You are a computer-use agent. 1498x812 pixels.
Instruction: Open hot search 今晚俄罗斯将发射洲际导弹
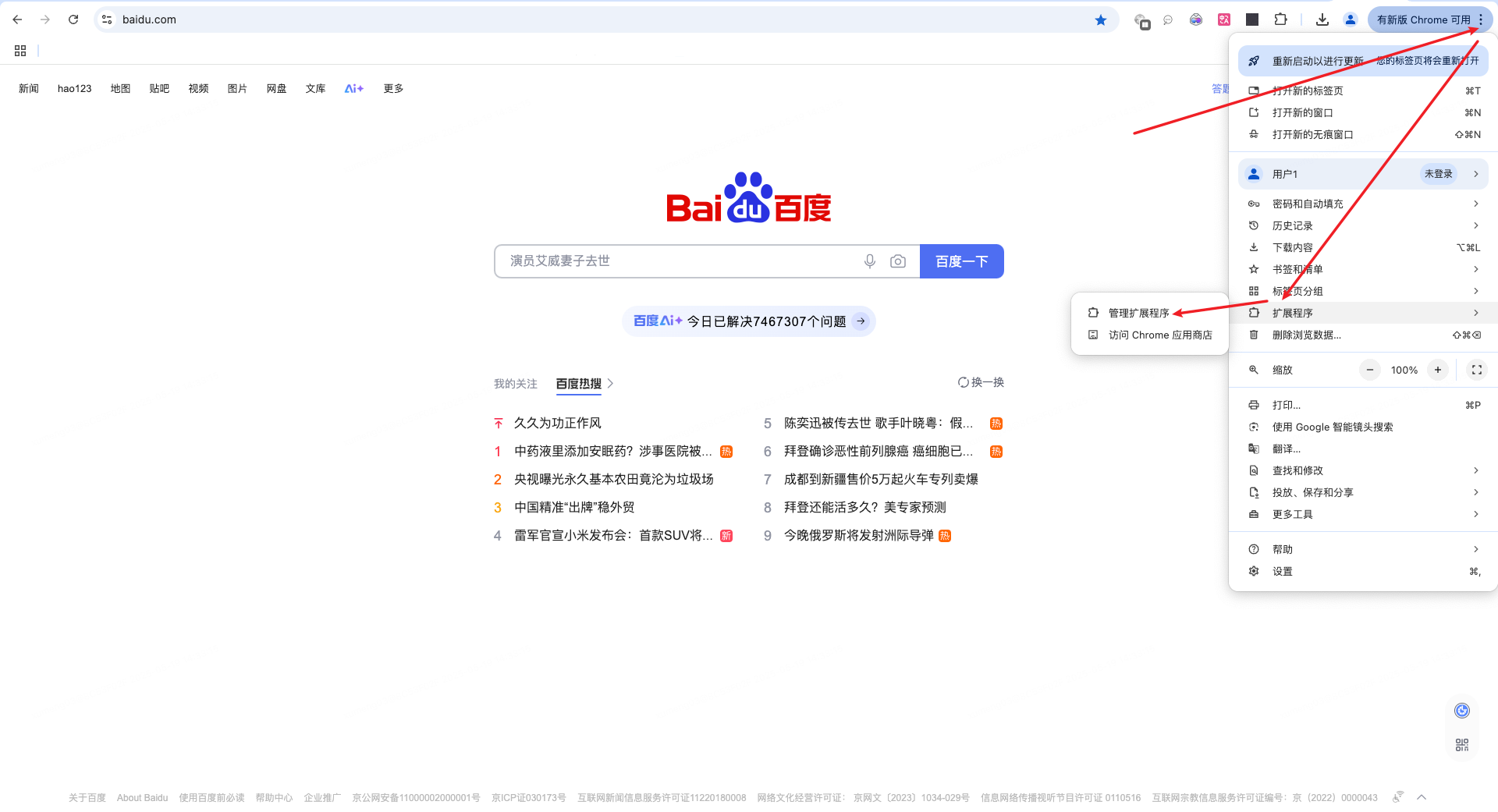click(859, 535)
